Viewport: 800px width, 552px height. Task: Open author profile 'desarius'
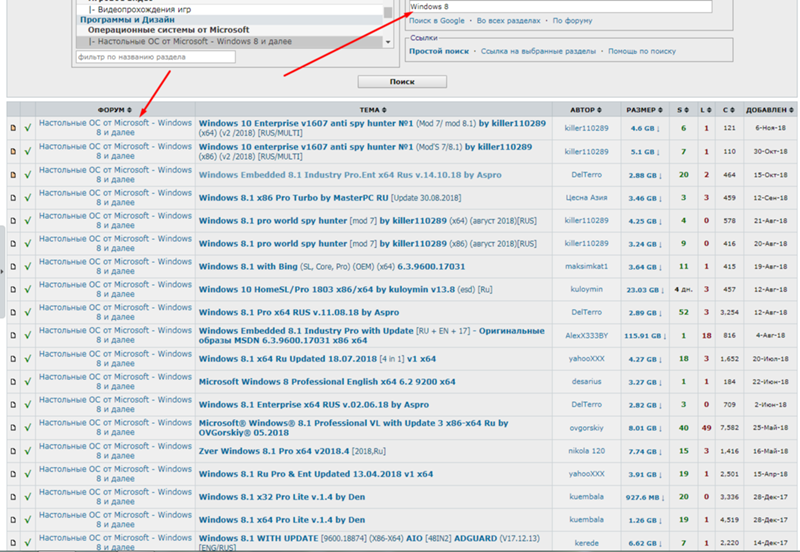tap(586, 382)
